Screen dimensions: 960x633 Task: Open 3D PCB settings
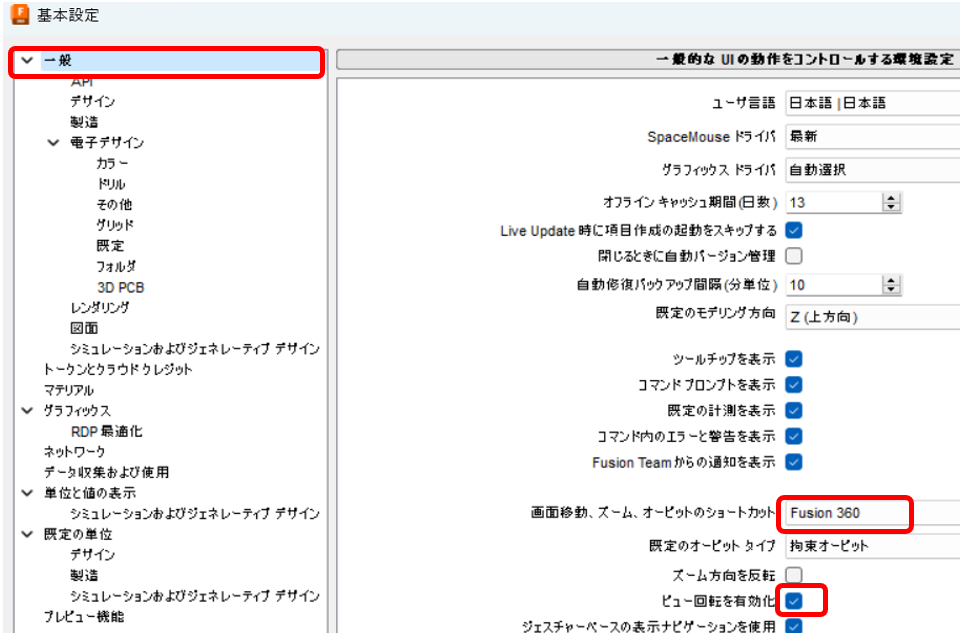(x=121, y=287)
